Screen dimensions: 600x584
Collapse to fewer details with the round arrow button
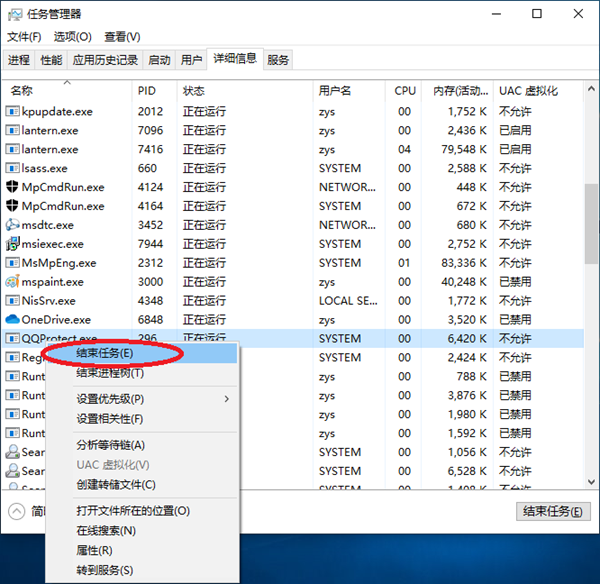point(16,511)
